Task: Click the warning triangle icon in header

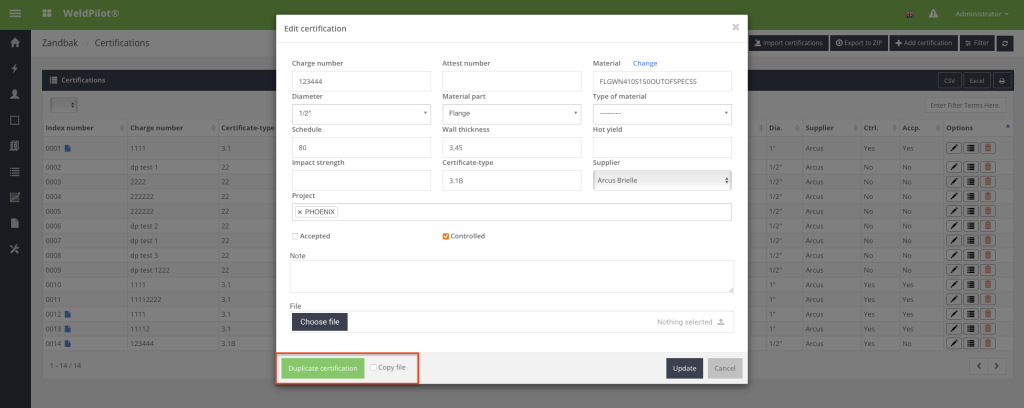Action: pos(933,14)
